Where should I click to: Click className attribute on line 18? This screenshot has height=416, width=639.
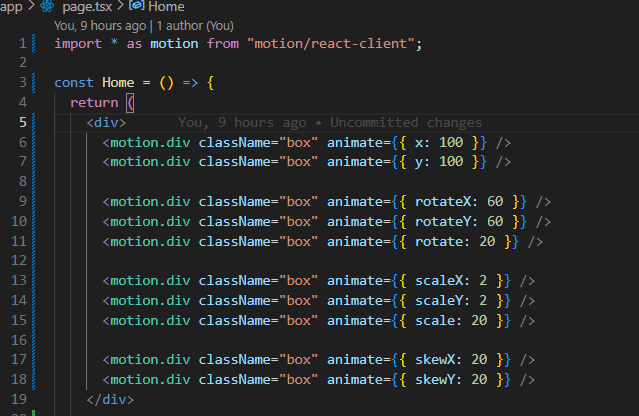[x=235, y=379]
